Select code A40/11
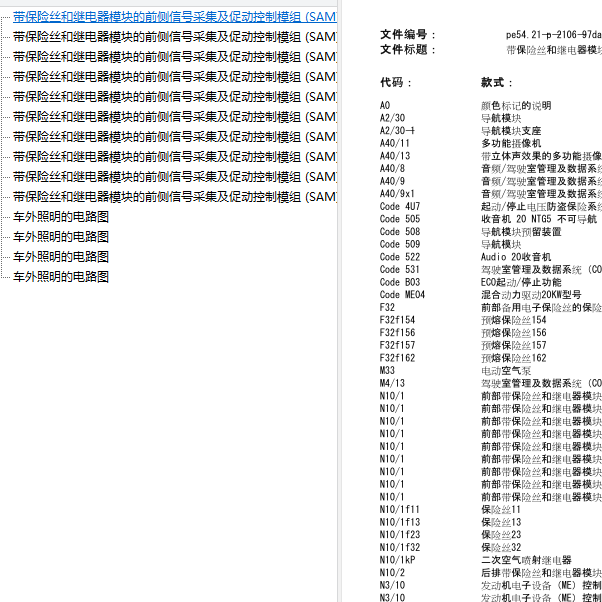The width and height of the screenshot is (602, 602). point(395,144)
